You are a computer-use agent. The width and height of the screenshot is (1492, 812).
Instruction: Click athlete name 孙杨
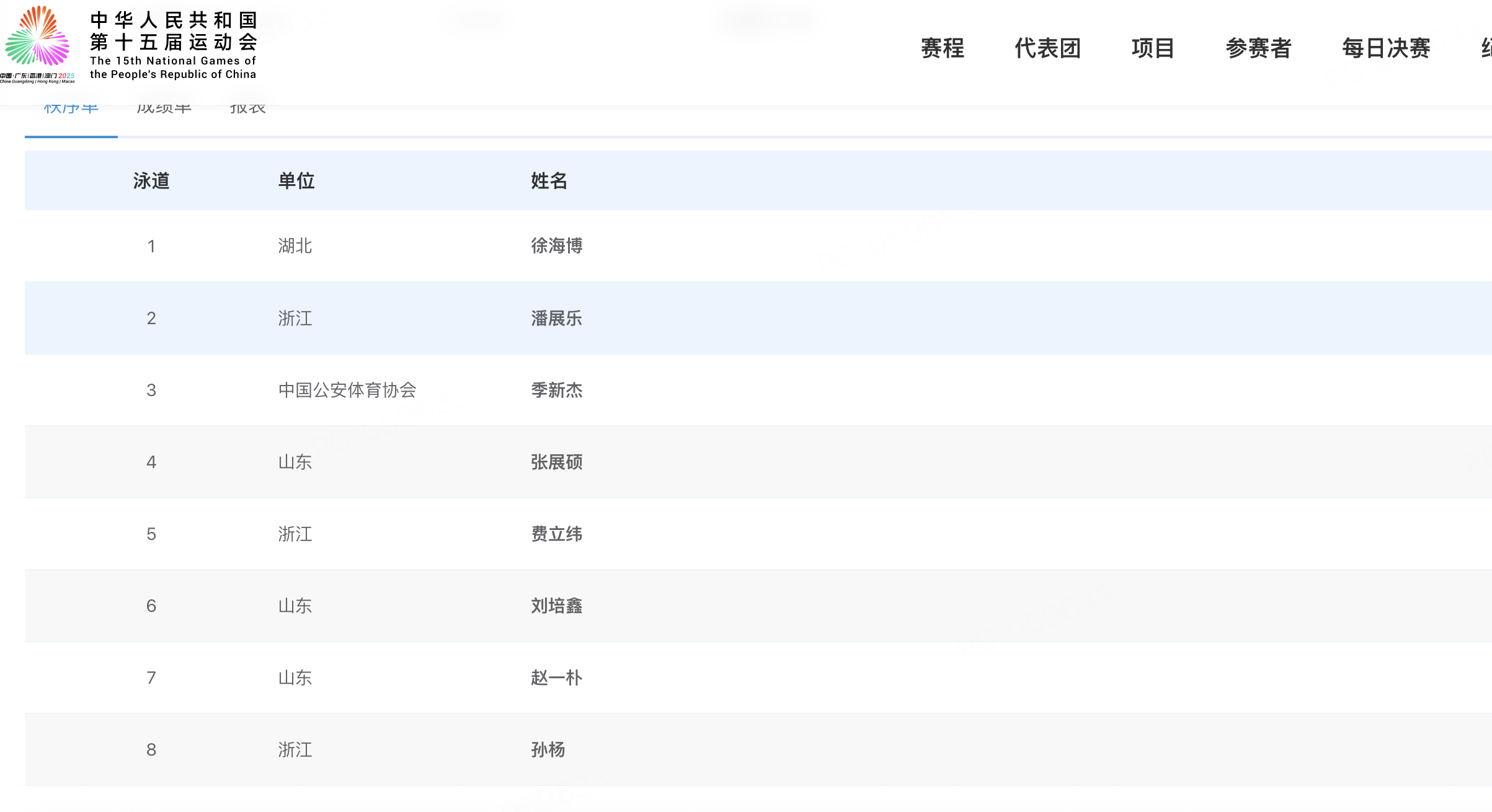548,750
